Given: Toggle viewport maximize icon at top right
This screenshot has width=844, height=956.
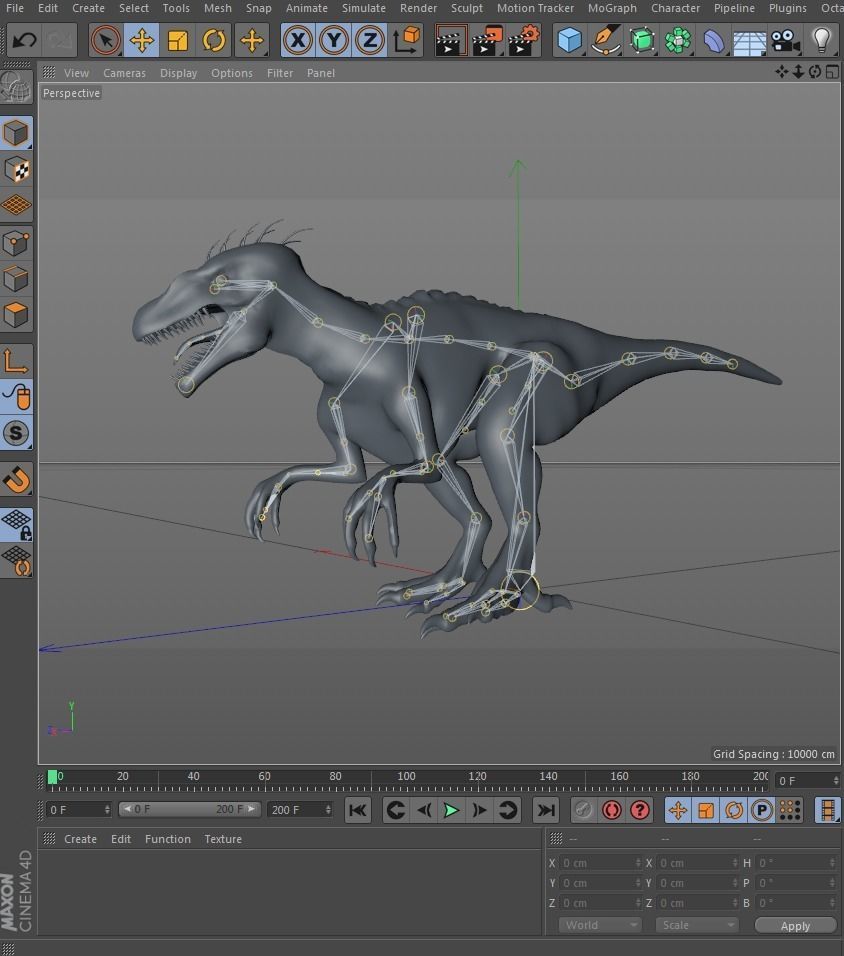Looking at the screenshot, I should tap(832, 73).
